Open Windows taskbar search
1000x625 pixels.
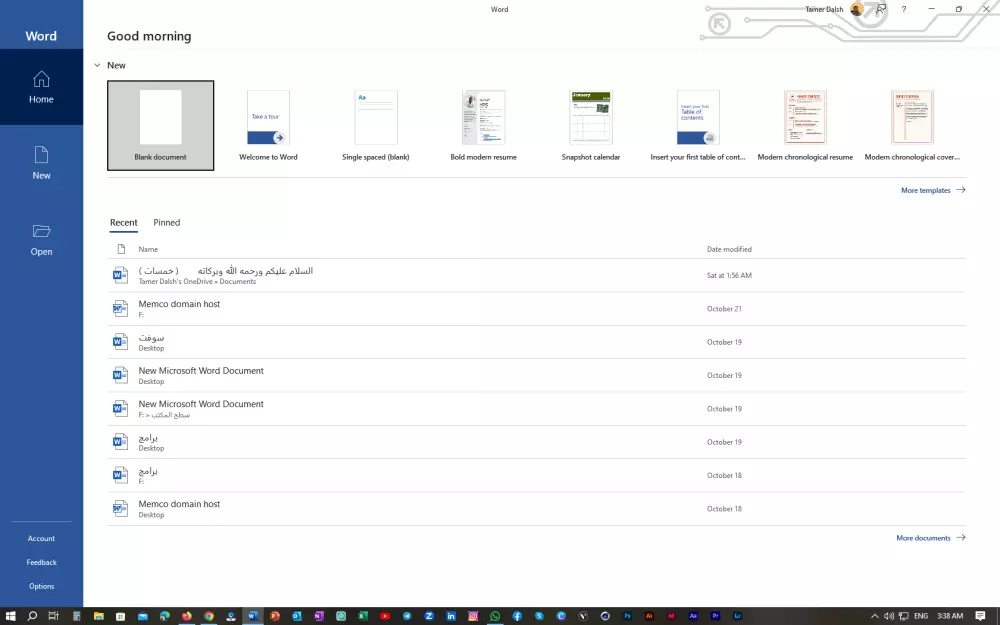click(x=32, y=616)
